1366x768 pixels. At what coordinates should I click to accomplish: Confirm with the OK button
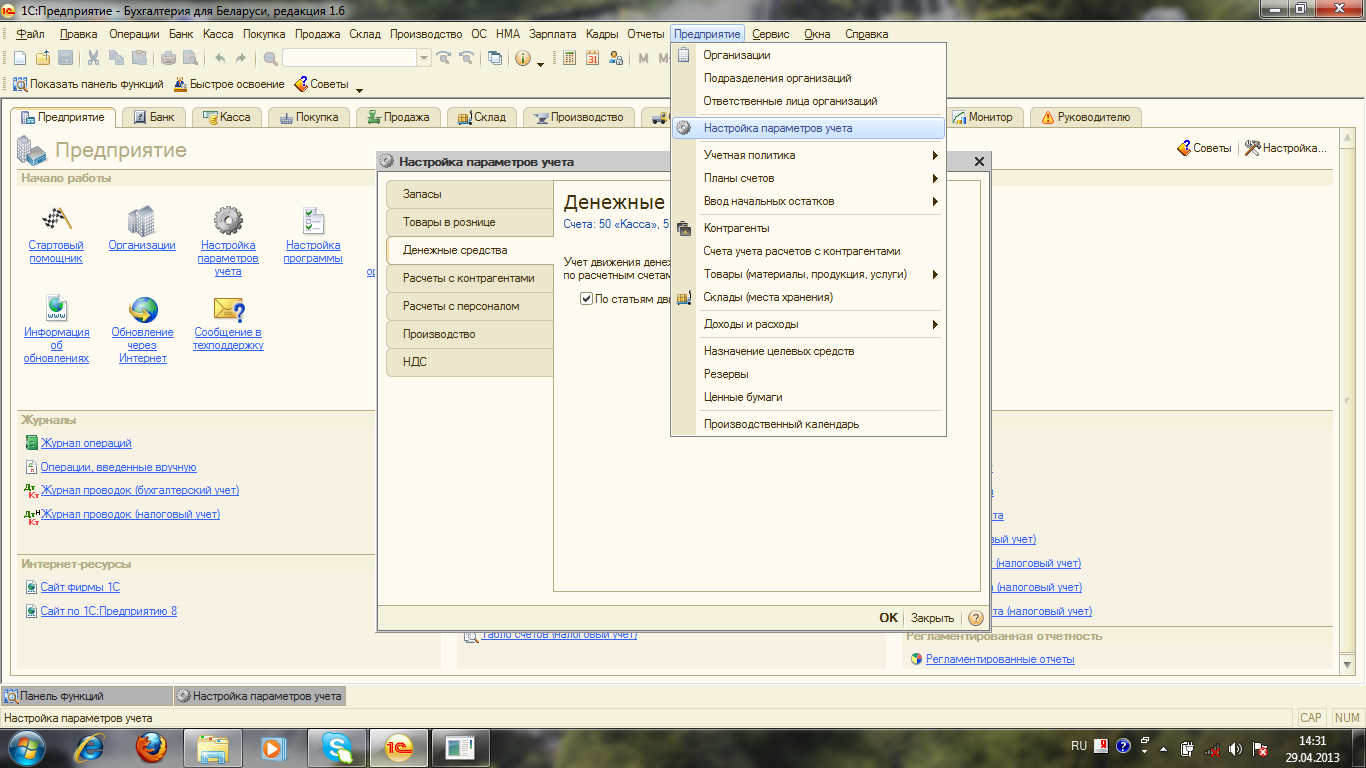(x=888, y=618)
